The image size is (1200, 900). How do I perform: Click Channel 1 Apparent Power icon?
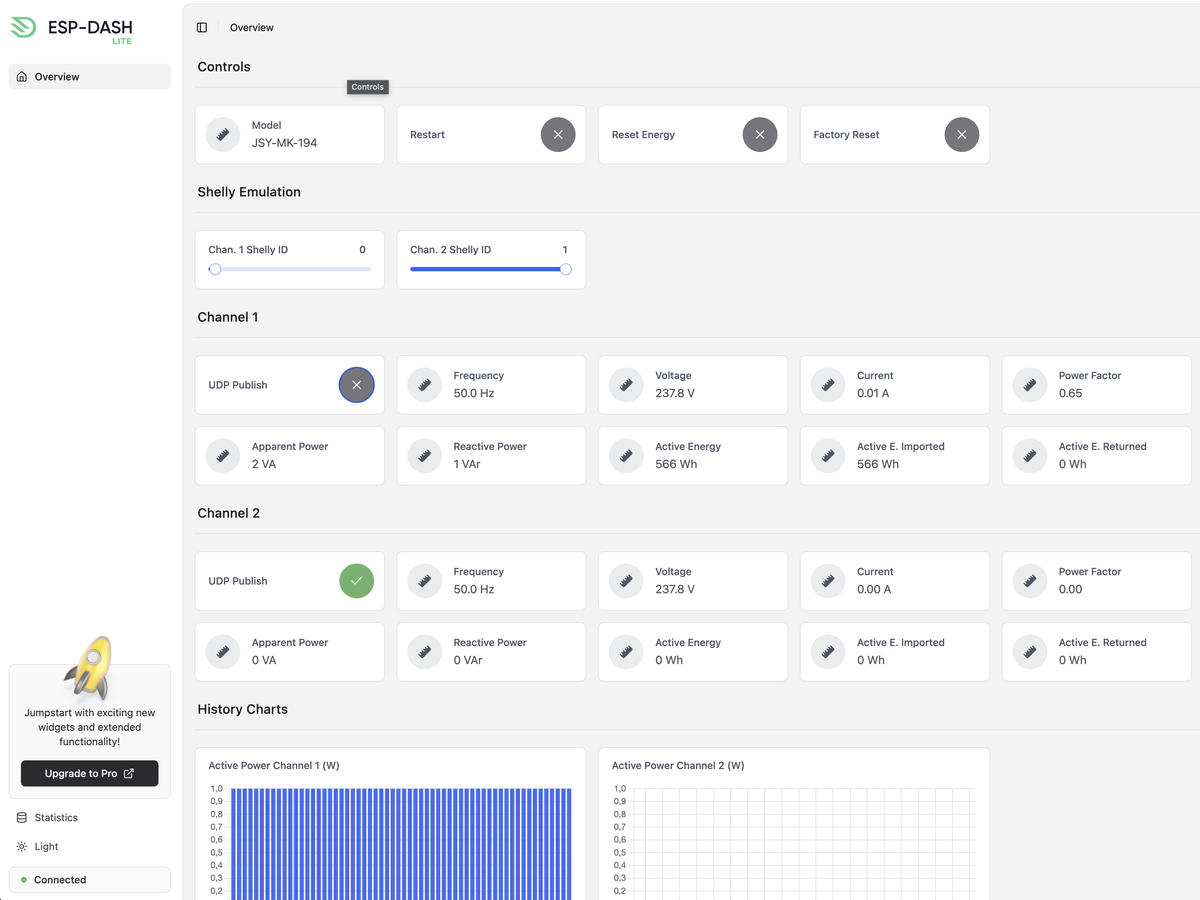pos(223,455)
